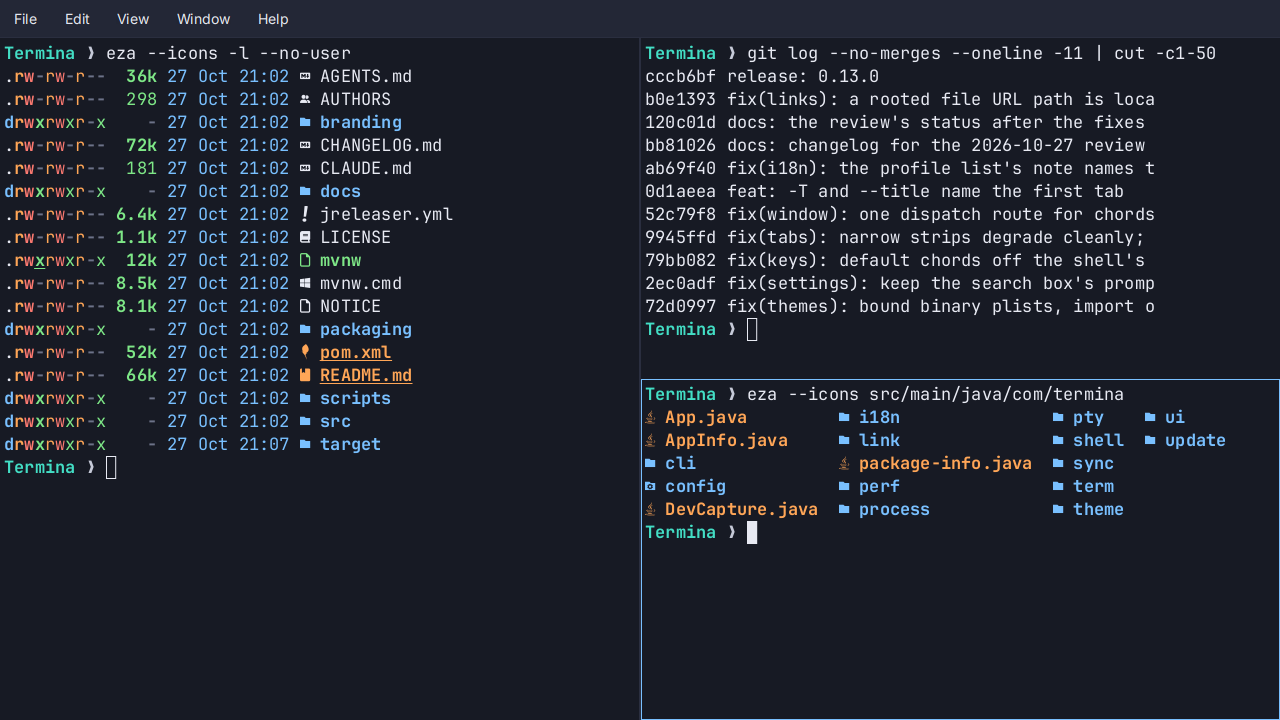Click the AppInfo.java file name

pos(726,440)
